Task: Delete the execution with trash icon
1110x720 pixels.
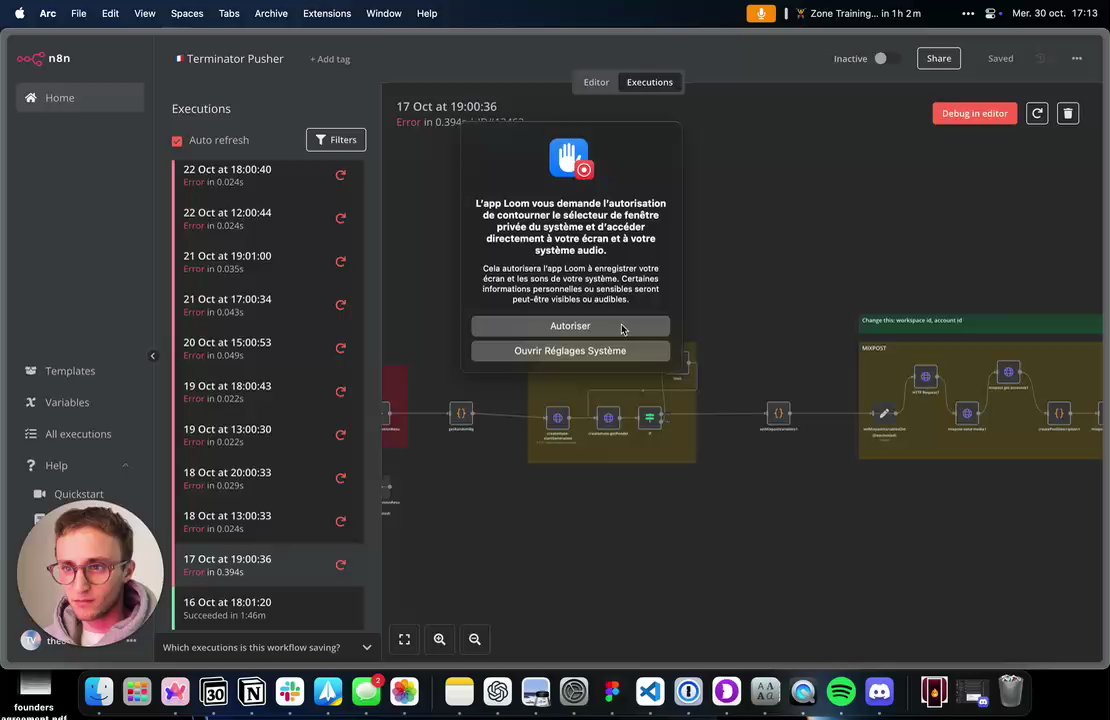Action: pyautogui.click(x=1068, y=113)
